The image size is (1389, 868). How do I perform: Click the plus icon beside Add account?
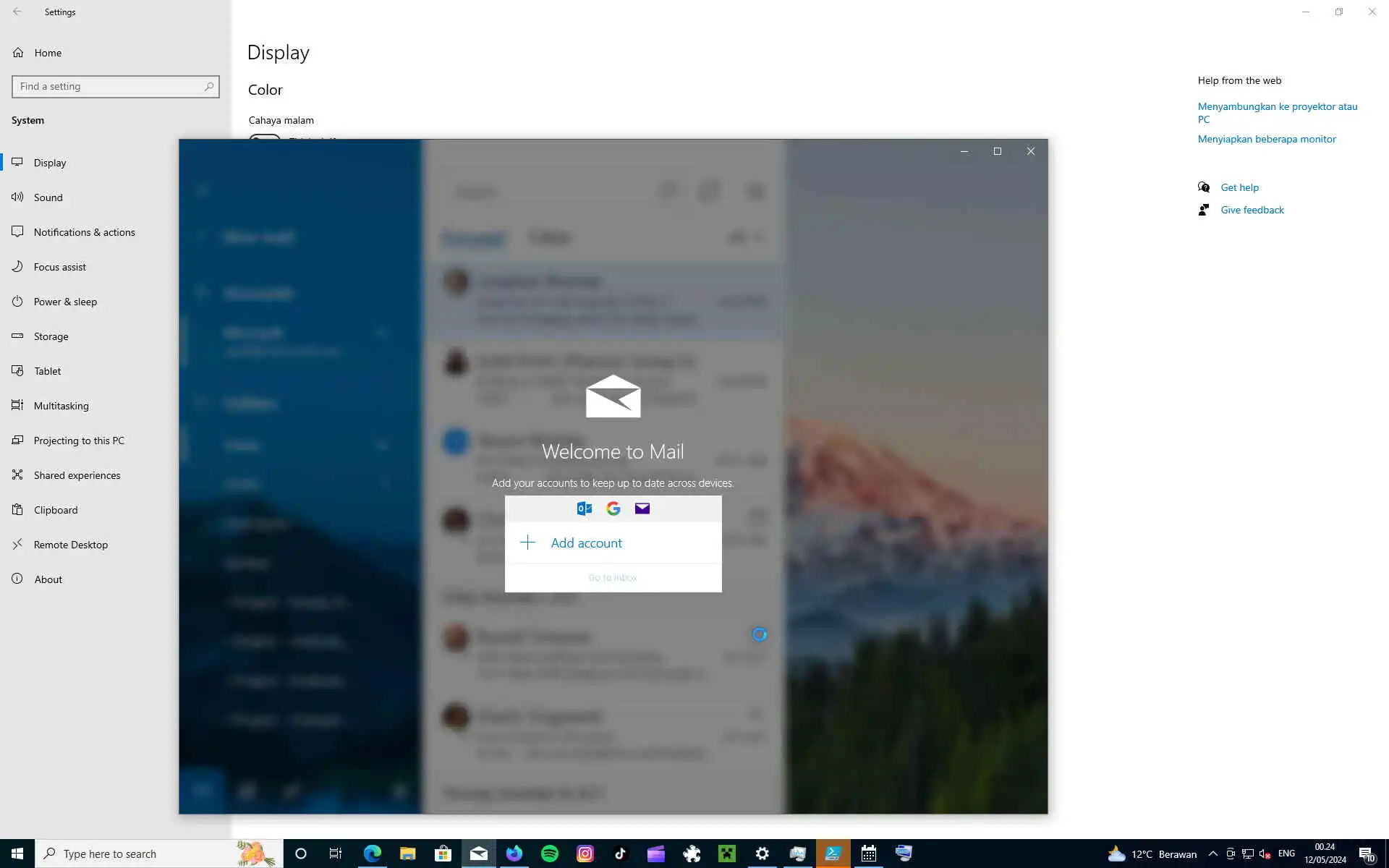(527, 542)
